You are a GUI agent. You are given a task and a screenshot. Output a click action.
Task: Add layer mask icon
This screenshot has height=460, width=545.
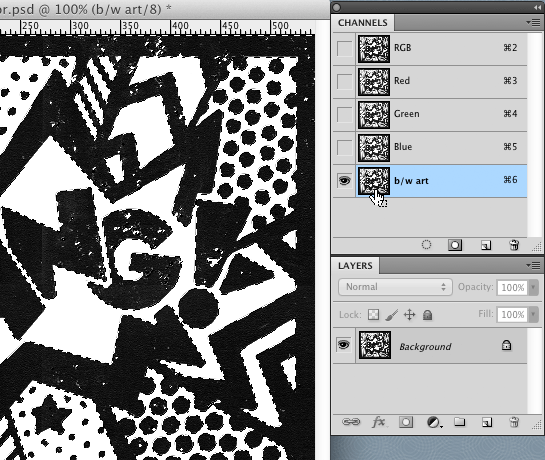pyautogui.click(x=406, y=422)
